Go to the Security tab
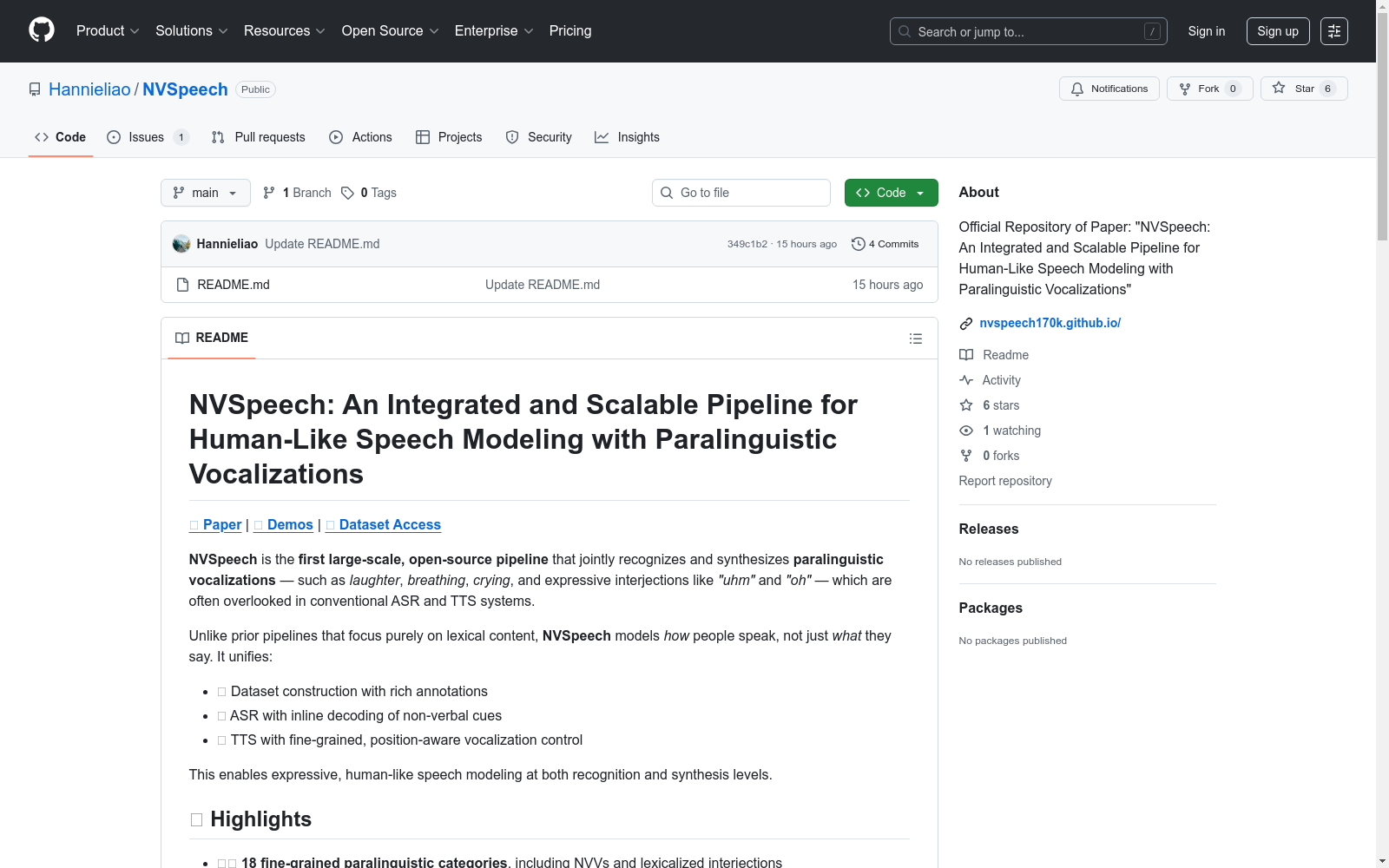Viewport: 1389px width, 868px height. 539,137
